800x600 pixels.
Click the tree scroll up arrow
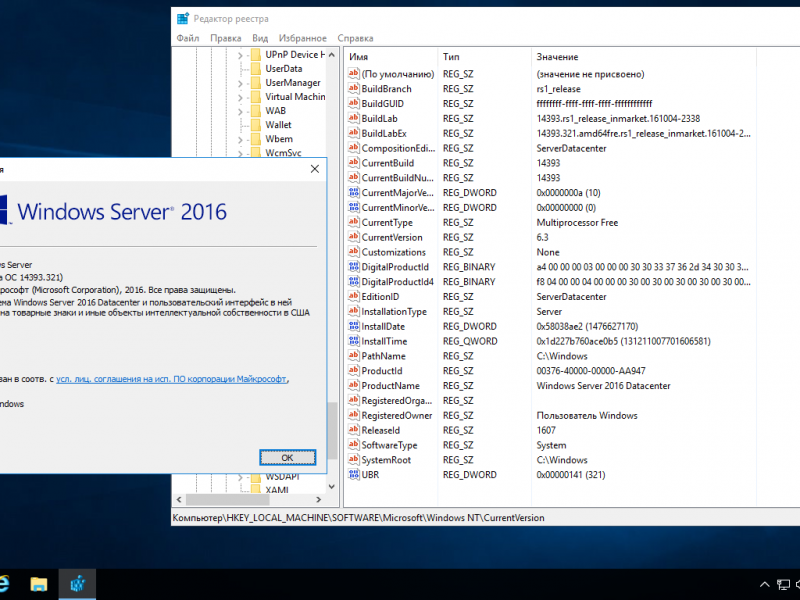(x=332, y=55)
